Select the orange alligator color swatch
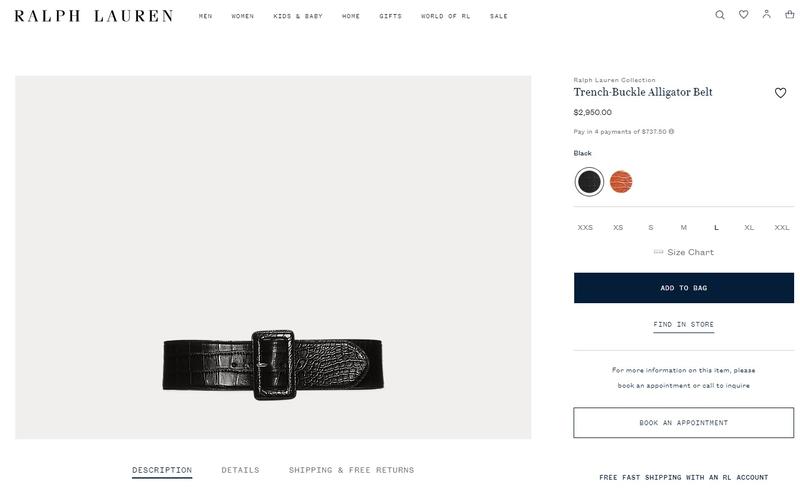The image size is (800, 492). [621, 182]
